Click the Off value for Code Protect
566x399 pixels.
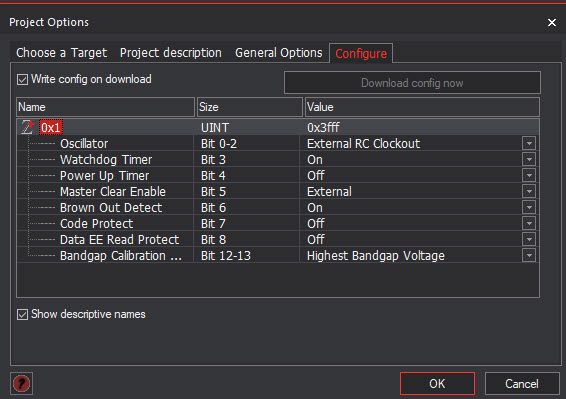click(316, 224)
